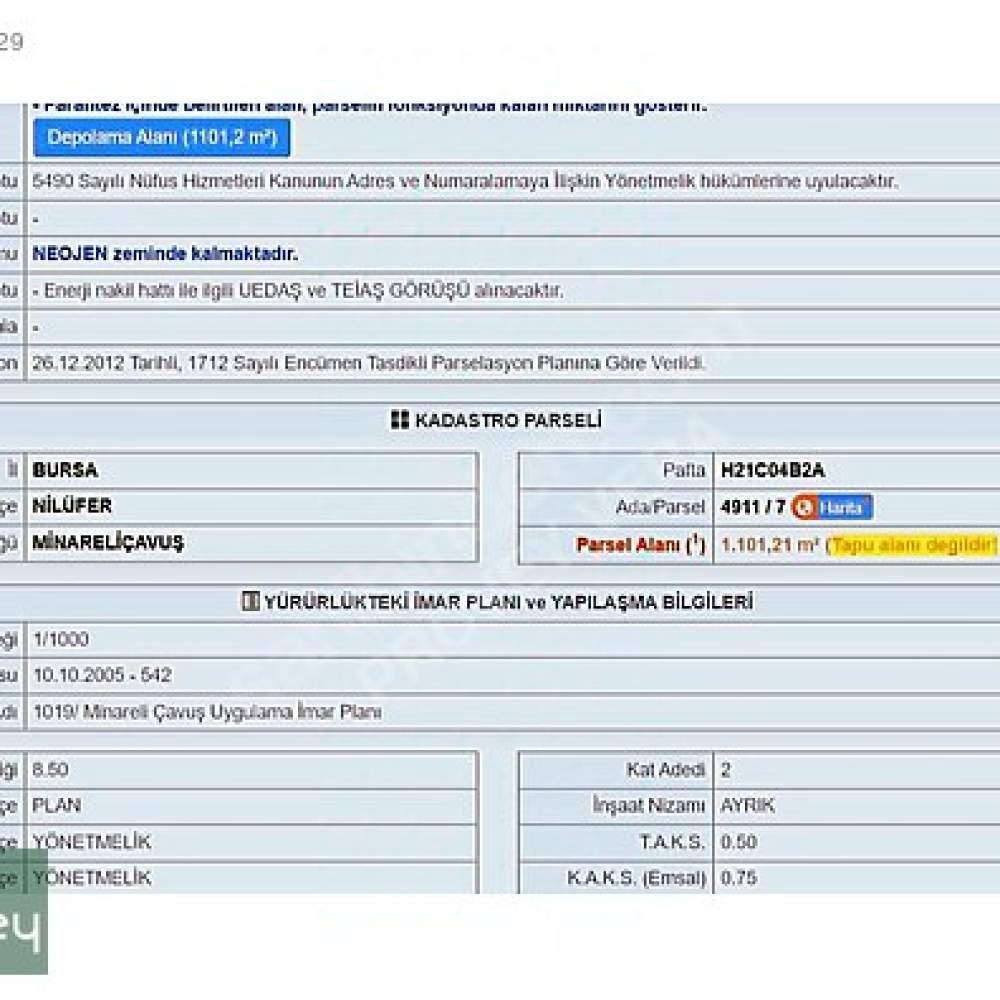Click the grid icon beside KADASTRO PARSELİ
Viewport: 1000px width, 1000px height.
[x=399, y=420]
